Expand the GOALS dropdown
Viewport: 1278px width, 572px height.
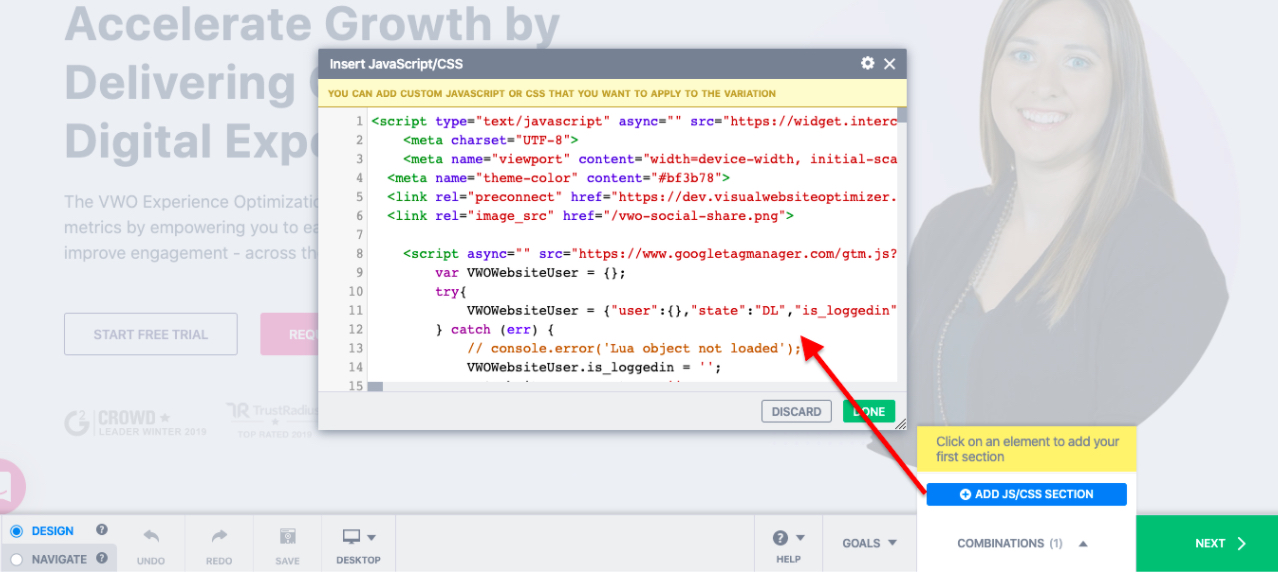point(869,543)
